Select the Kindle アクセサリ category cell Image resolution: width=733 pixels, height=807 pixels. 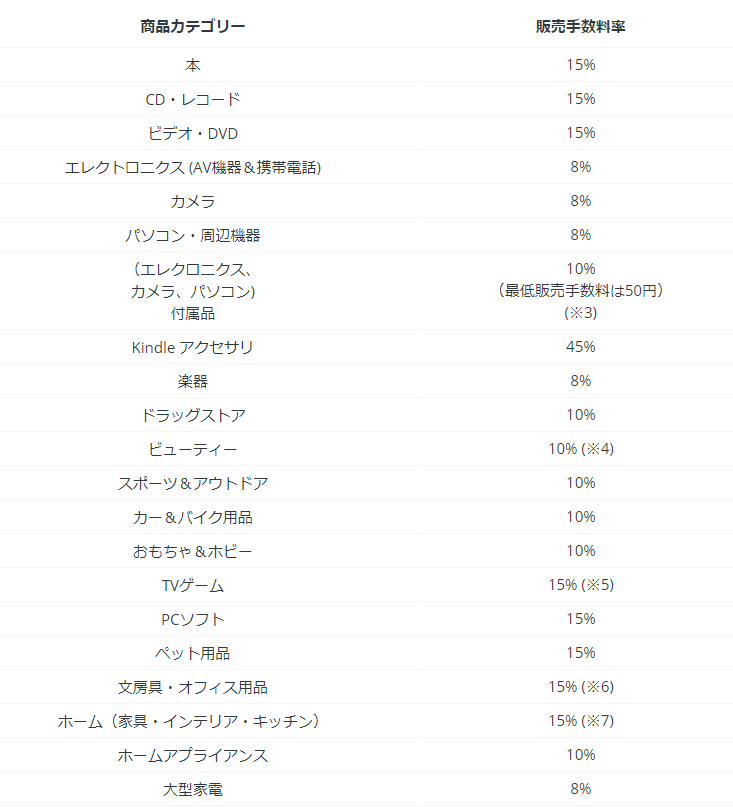point(193,347)
